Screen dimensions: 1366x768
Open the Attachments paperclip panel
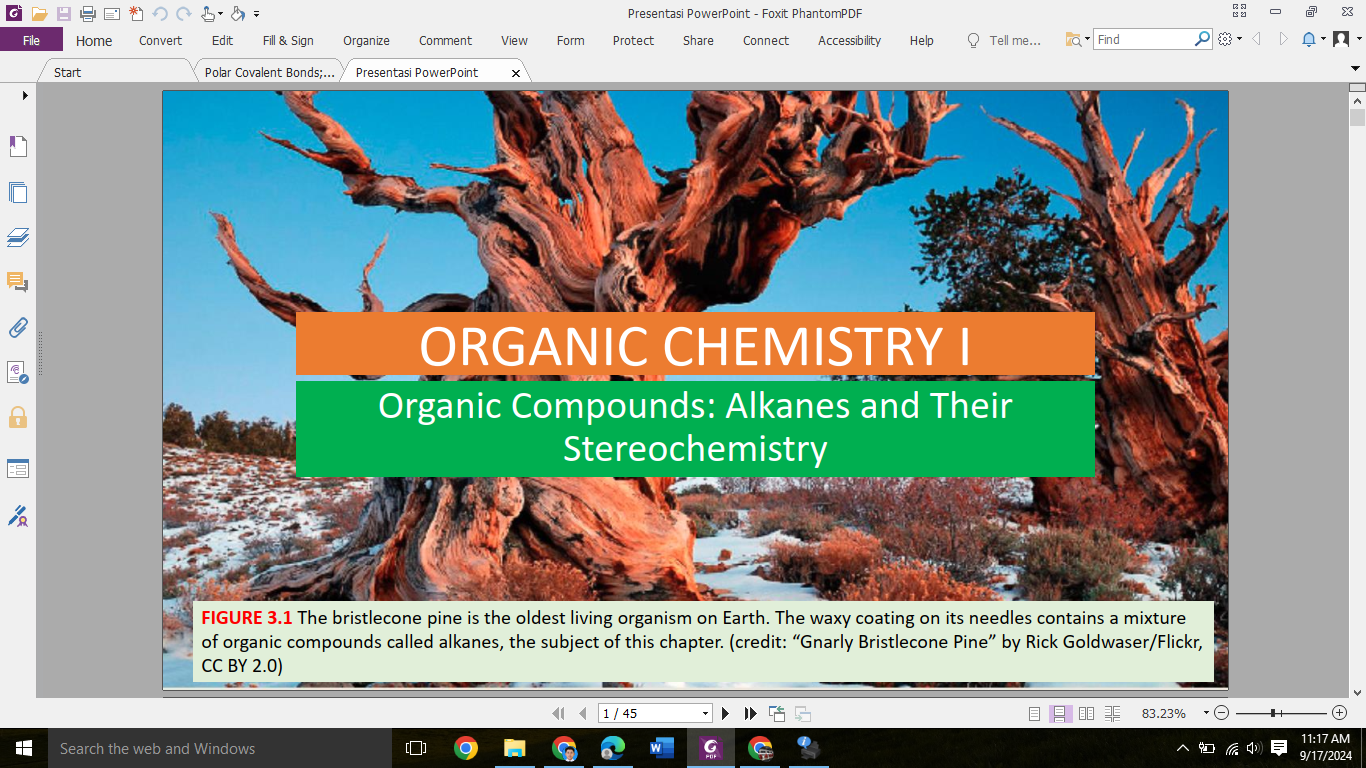pos(18,327)
